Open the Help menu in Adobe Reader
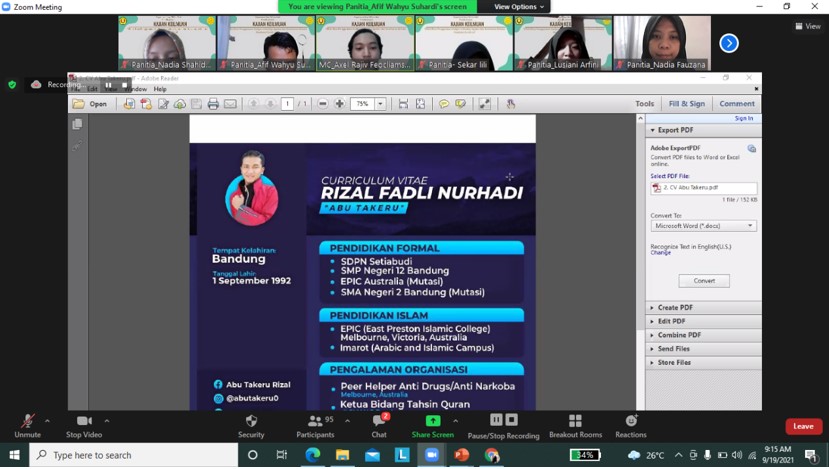This screenshot has height=469, width=829. [160, 89]
